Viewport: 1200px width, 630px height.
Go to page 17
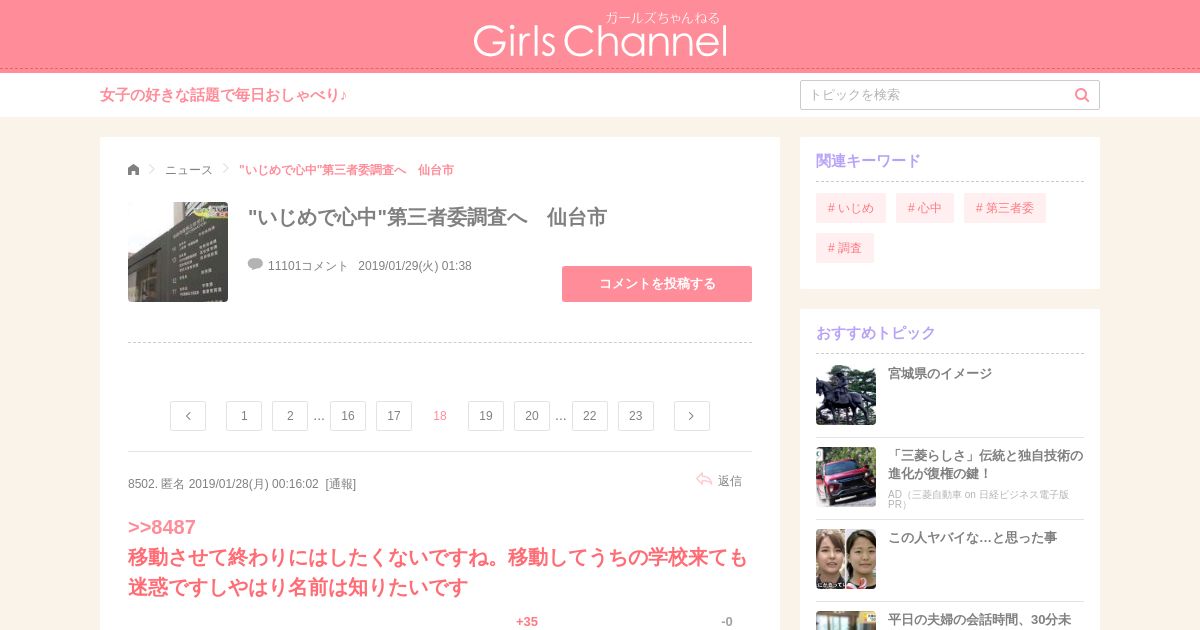tap(394, 416)
